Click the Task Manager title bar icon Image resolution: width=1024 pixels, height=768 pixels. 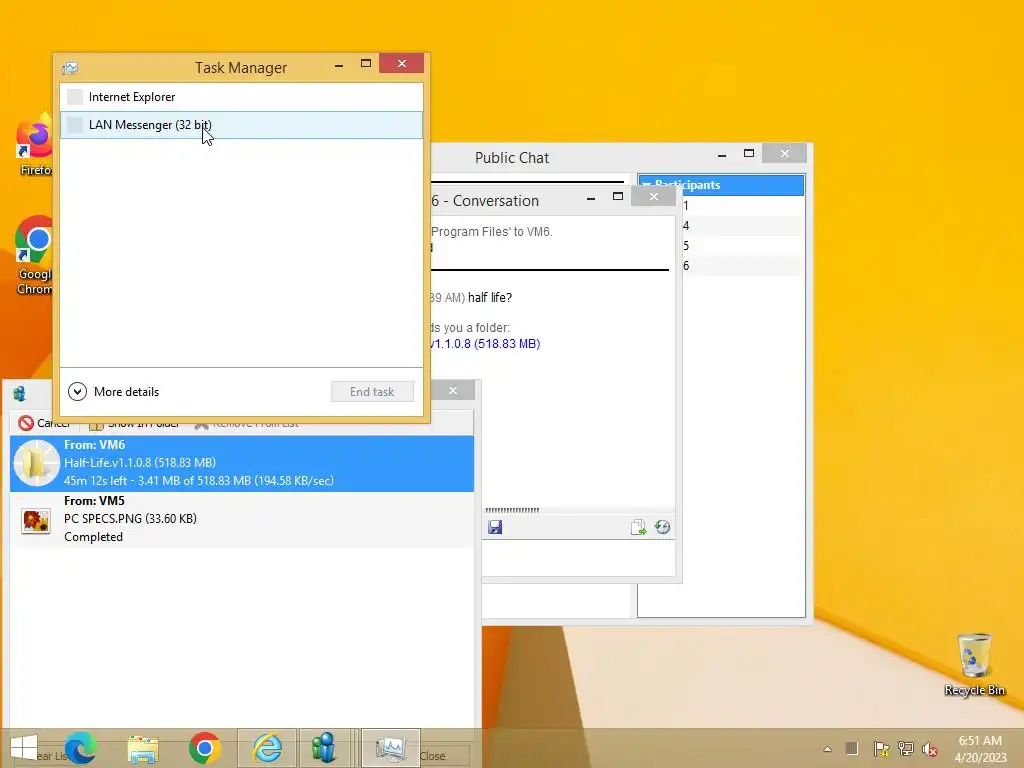coord(70,68)
